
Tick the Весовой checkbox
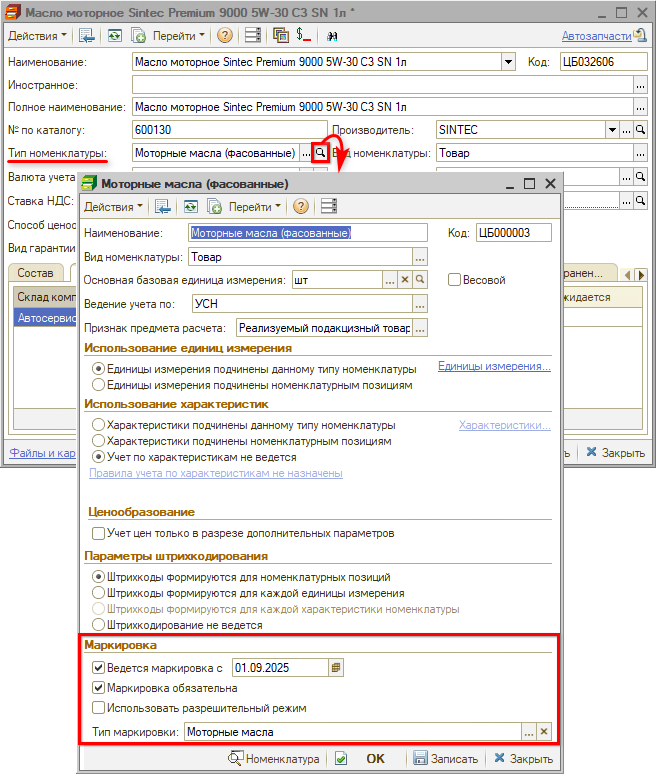point(454,280)
